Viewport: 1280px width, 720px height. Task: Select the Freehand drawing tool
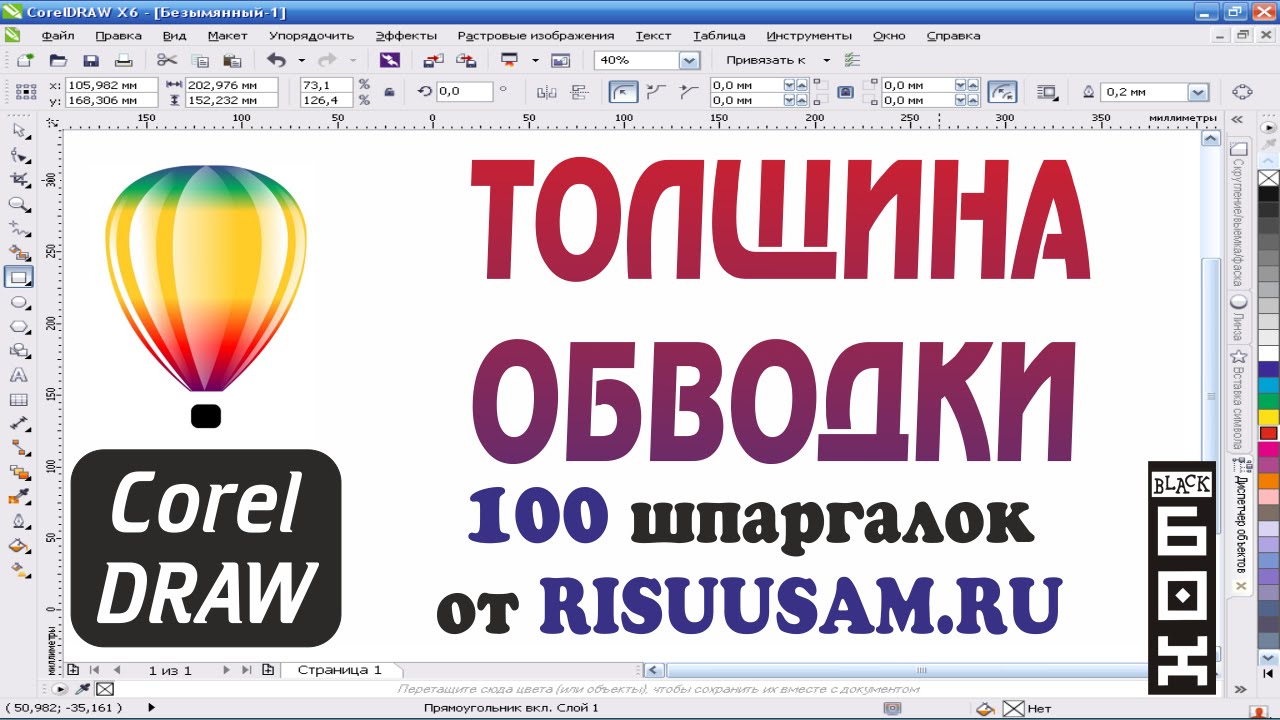pos(19,228)
